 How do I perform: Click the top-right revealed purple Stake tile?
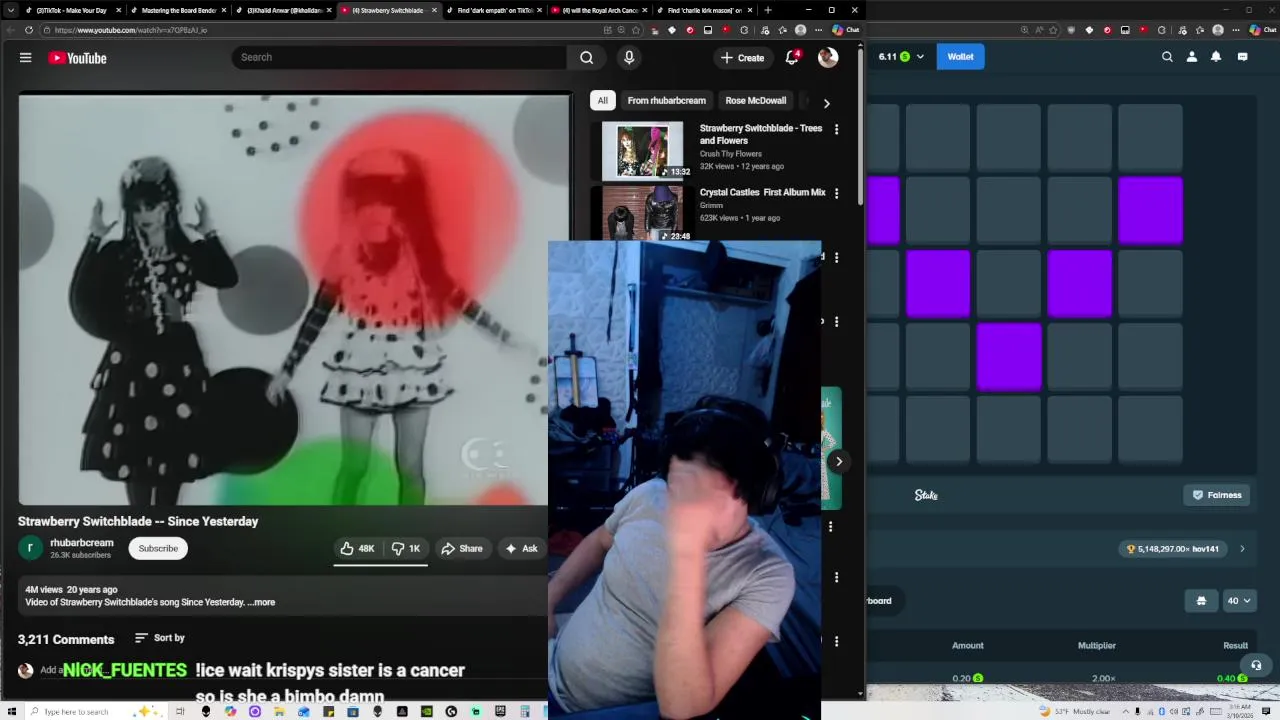[1150, 210]
